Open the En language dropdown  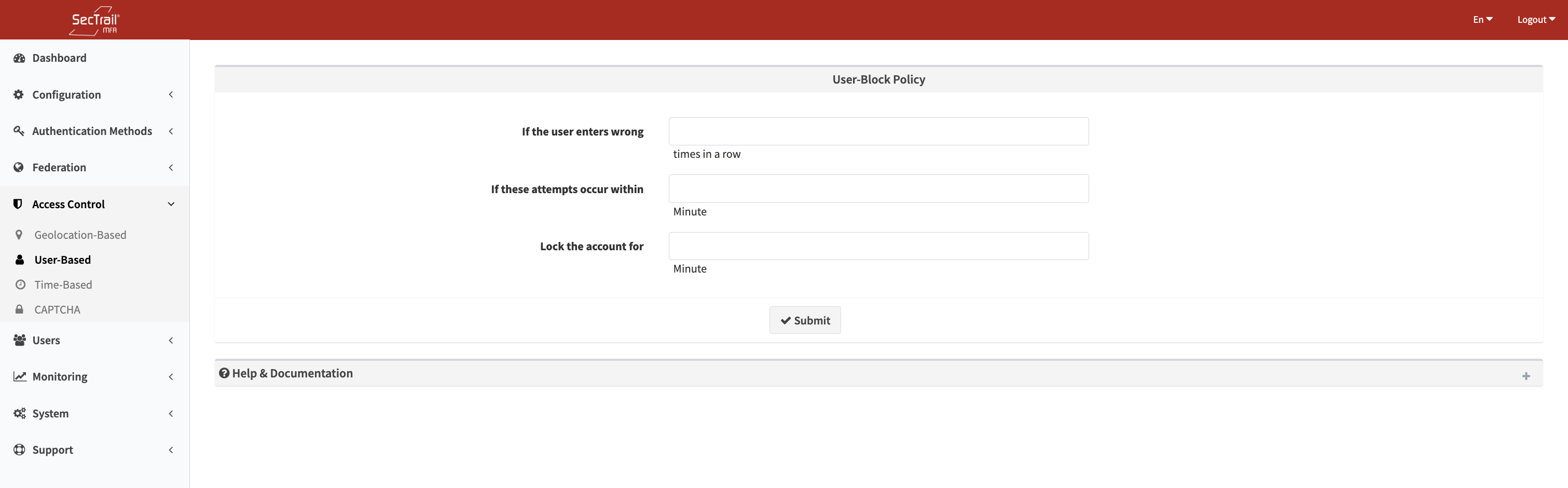tap(1482, 20)
